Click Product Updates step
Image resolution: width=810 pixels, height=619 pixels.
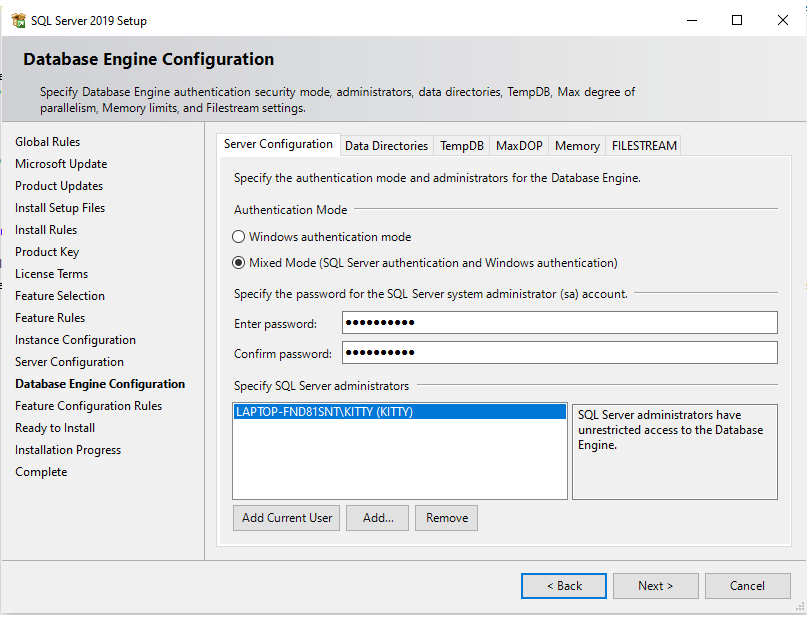[59, 186]
